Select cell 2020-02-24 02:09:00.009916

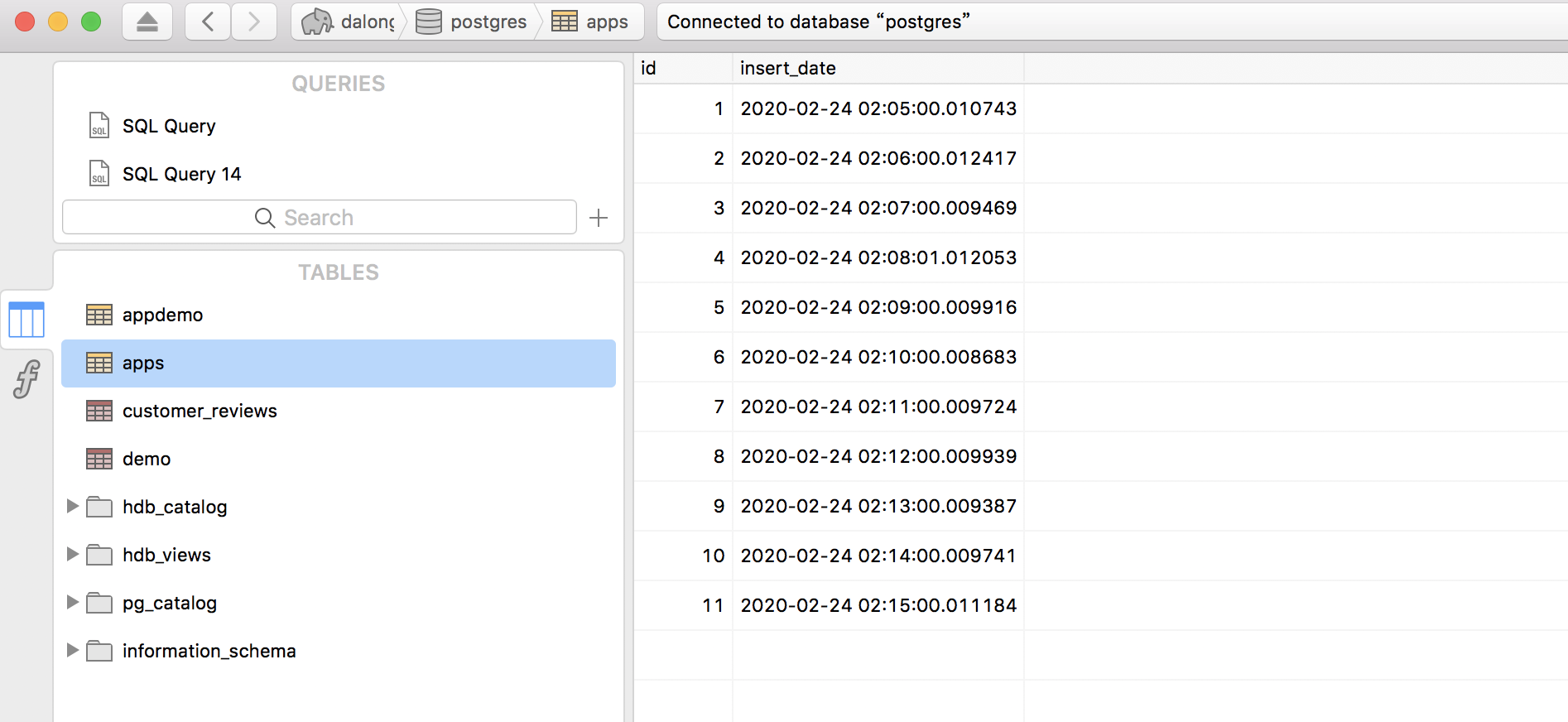coord(878,307)
